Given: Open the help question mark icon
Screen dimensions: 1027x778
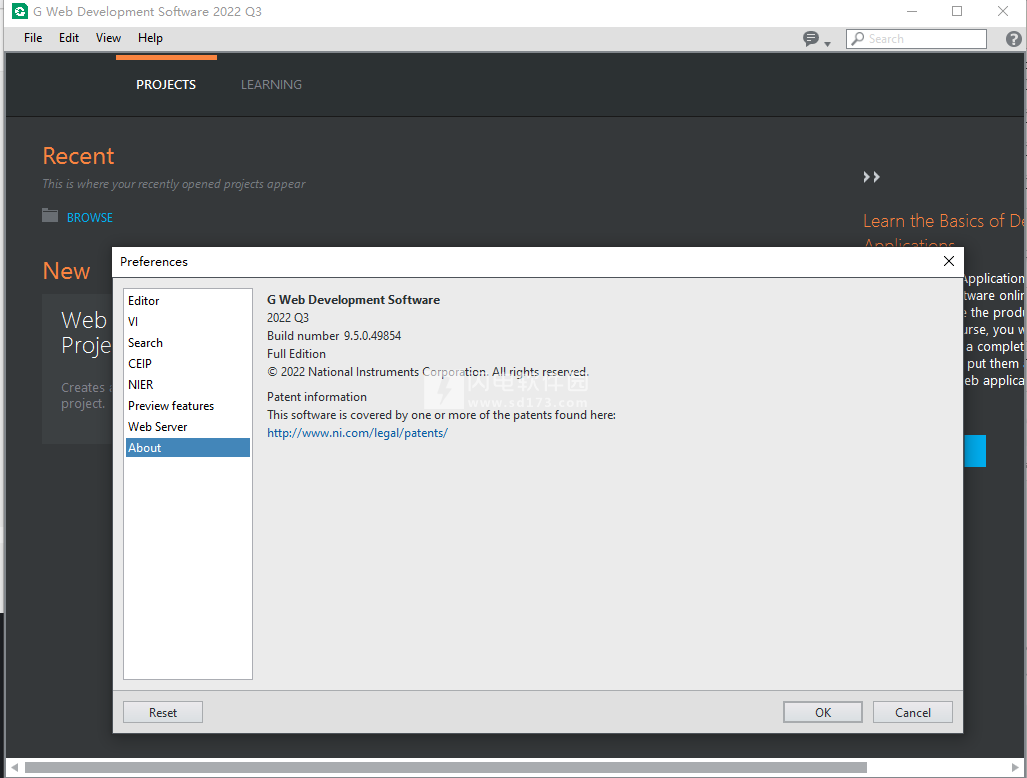Looking at the screenshot, I should click(x=1012, y=39).
